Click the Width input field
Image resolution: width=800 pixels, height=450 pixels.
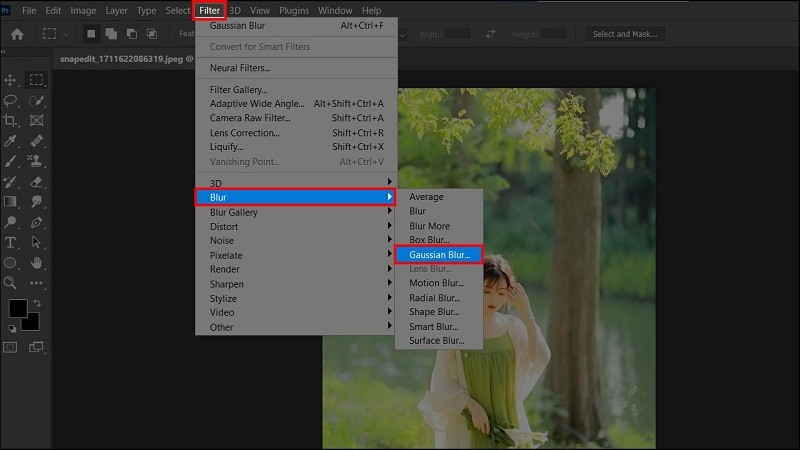point(458,34)
